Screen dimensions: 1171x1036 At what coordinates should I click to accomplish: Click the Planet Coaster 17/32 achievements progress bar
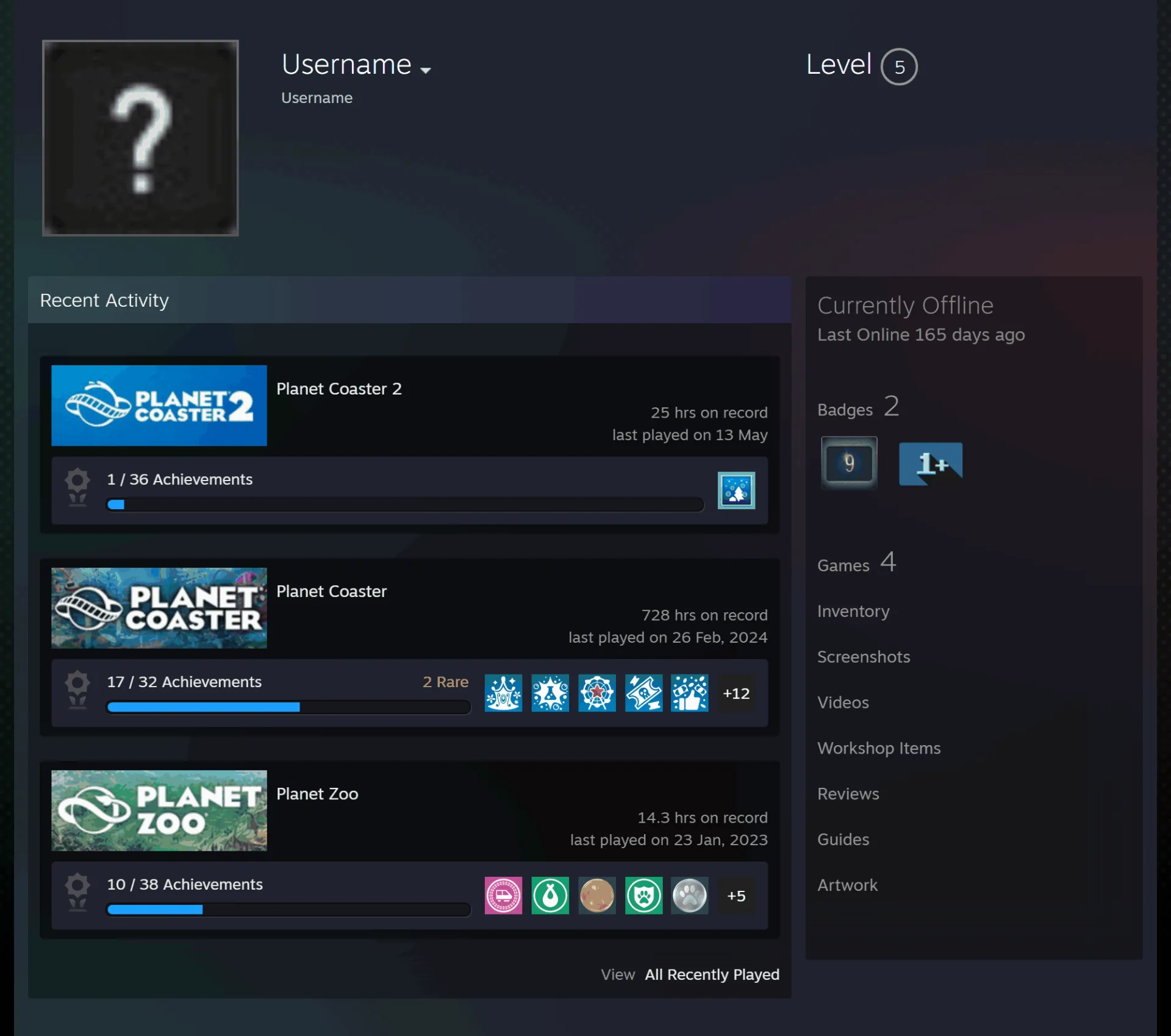(x=288, y=707)
